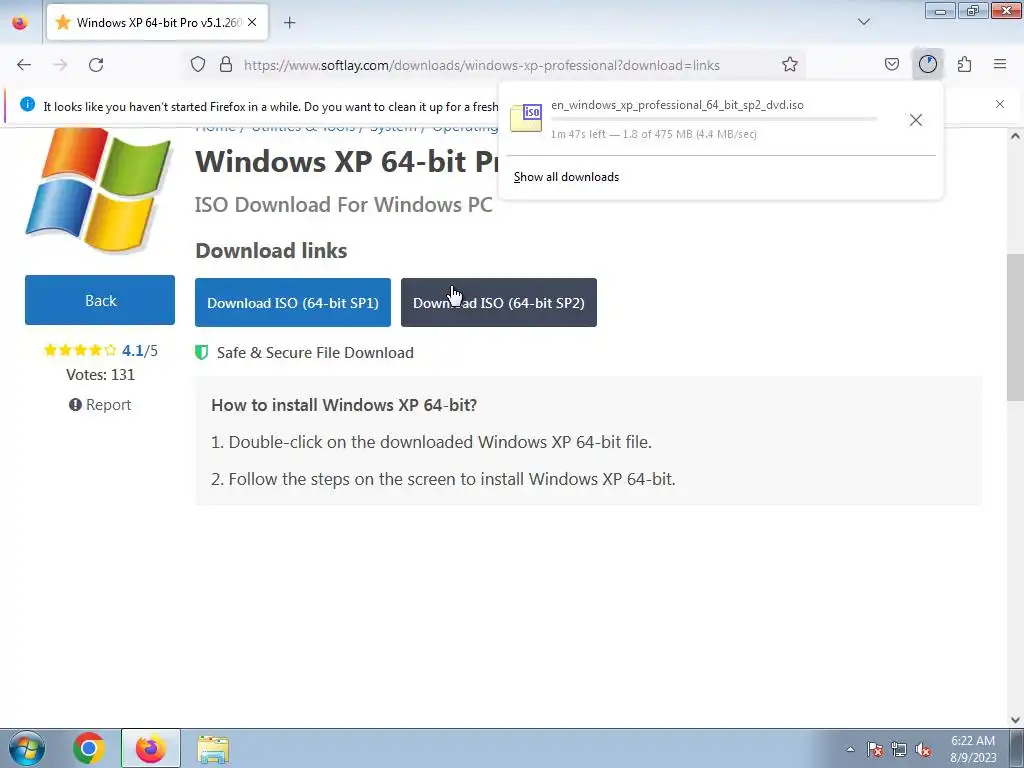Open Windows Explorer from the taskbar
Viewport: 1024px width, 768px height.
[x=213, y=749]
